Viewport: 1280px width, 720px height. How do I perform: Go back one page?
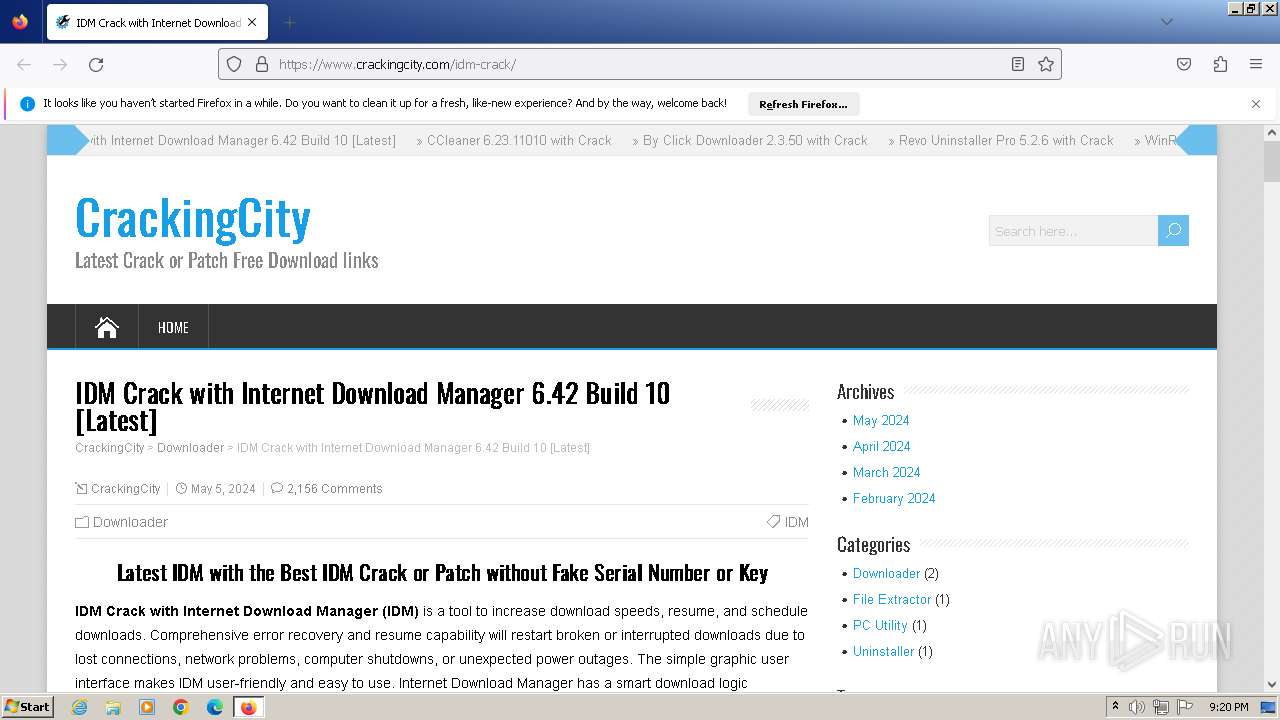(24, 64)
